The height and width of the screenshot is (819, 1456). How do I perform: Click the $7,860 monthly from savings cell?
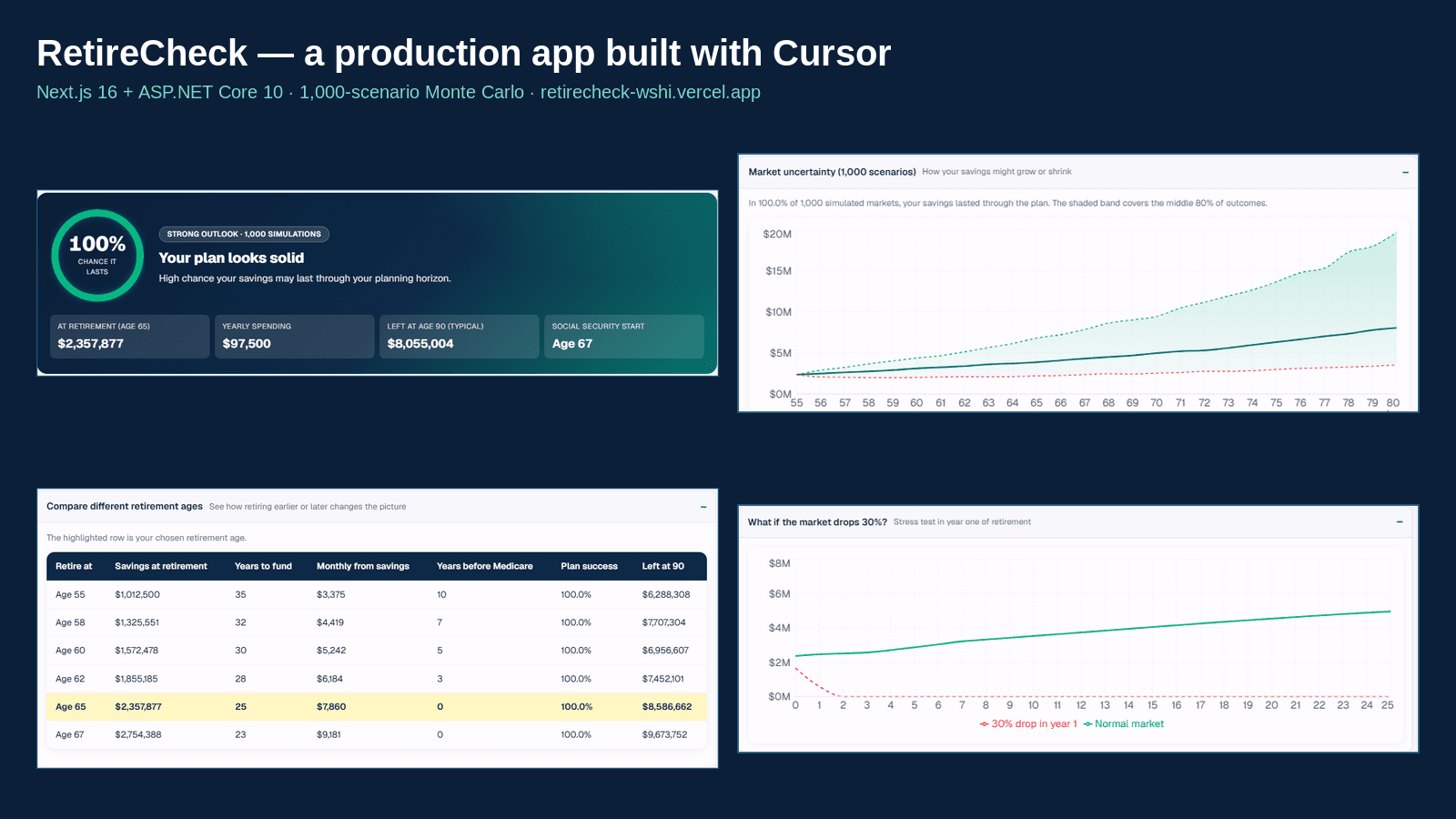[331, 707]
